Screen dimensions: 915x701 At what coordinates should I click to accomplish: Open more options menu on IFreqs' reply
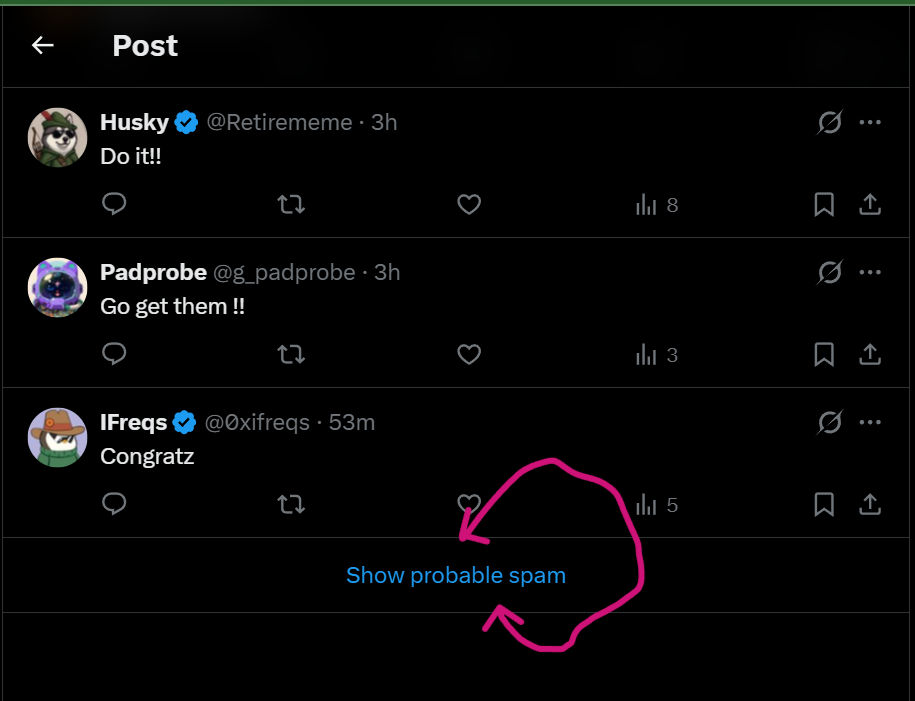[870, 422]
